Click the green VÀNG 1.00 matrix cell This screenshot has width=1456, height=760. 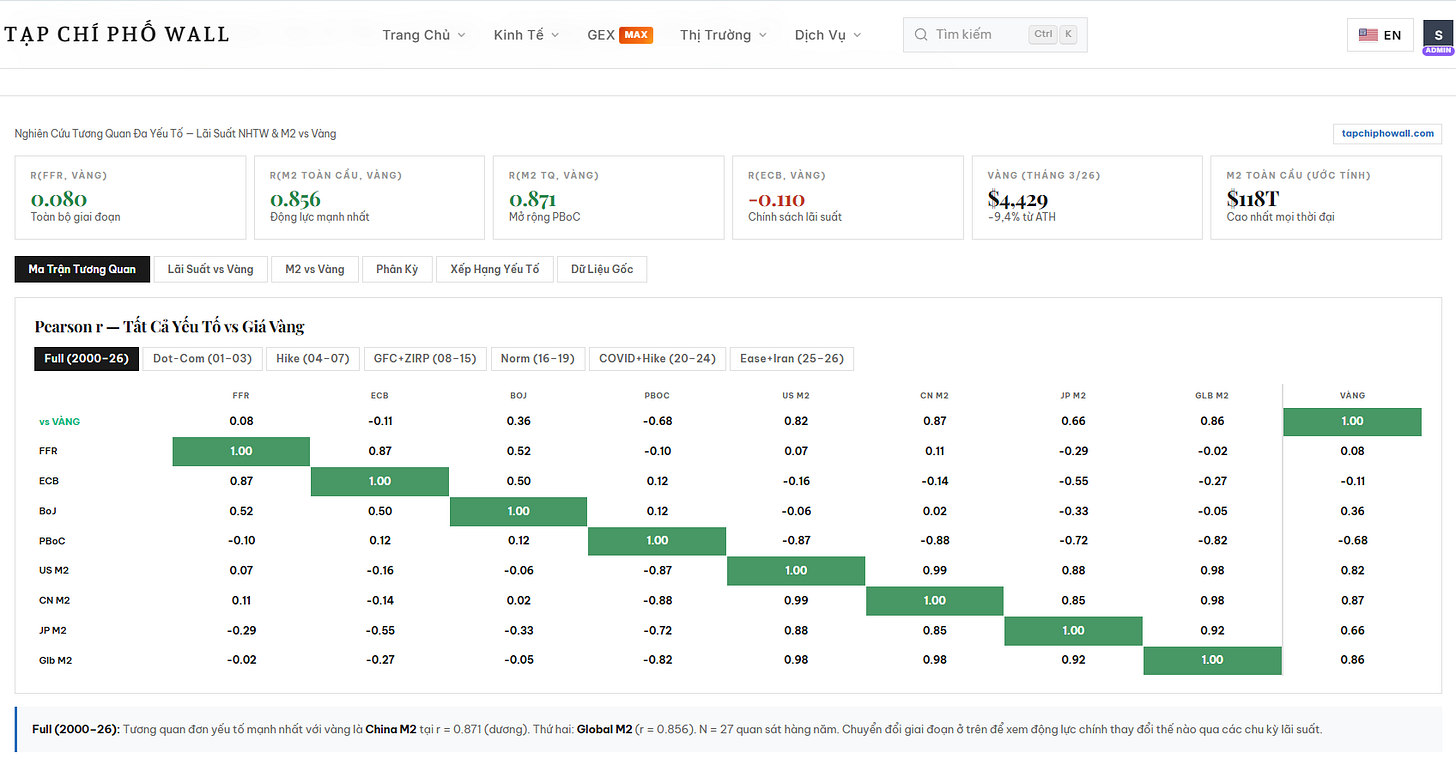tap(1352, 421)
